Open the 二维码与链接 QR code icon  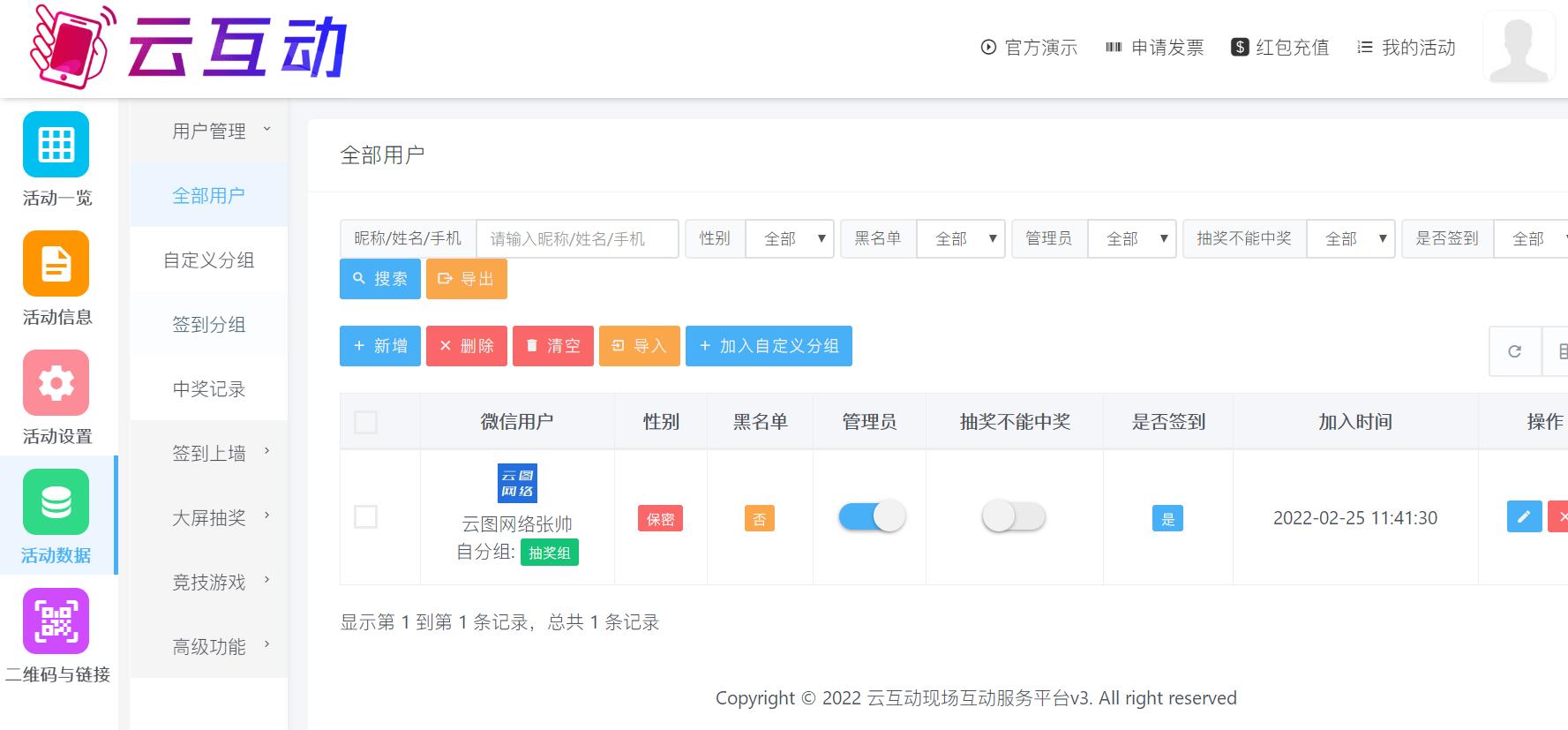(x=56, y=621)
